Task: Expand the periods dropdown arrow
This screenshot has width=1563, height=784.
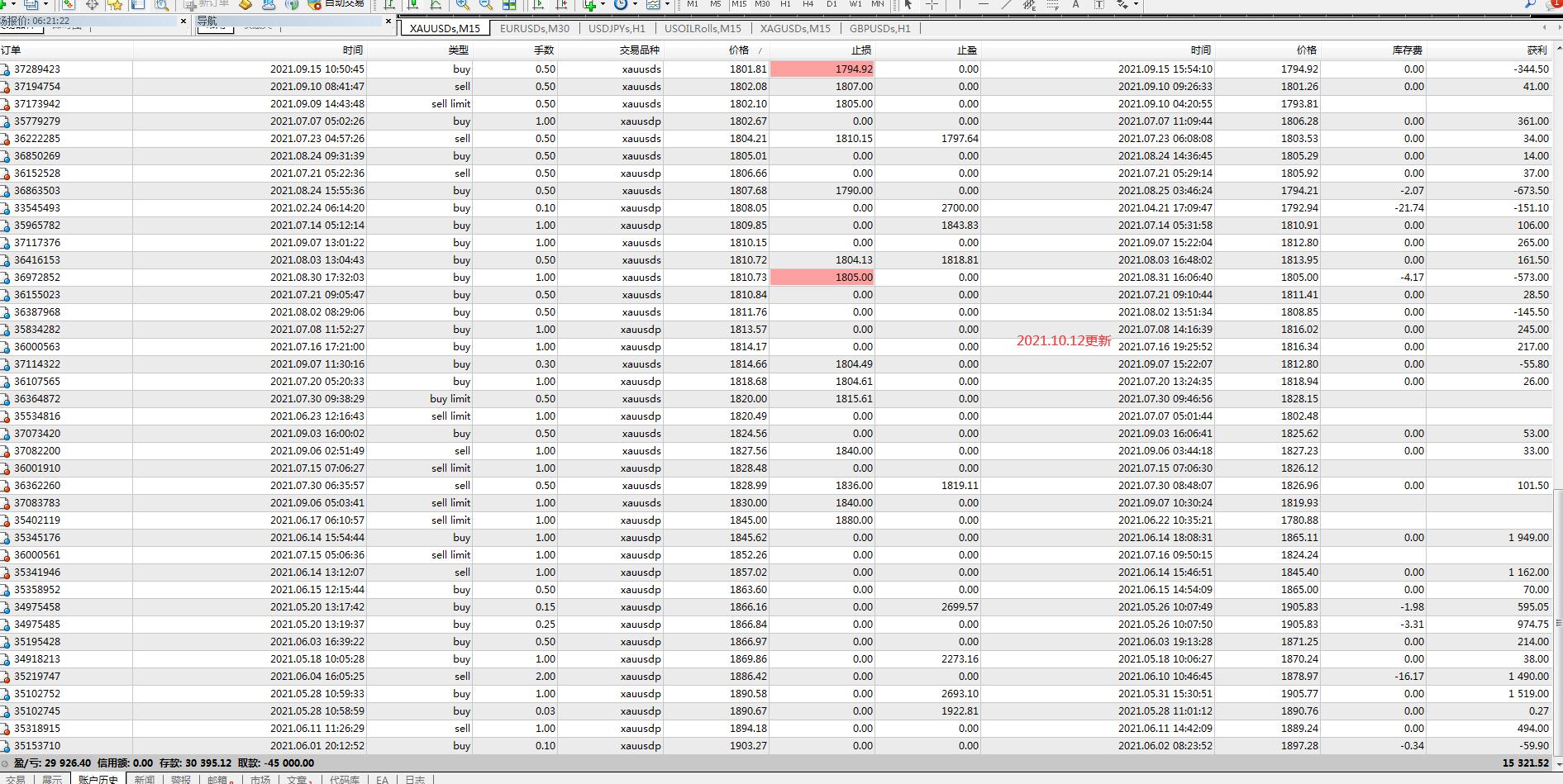Action: (x=635, y=4)
